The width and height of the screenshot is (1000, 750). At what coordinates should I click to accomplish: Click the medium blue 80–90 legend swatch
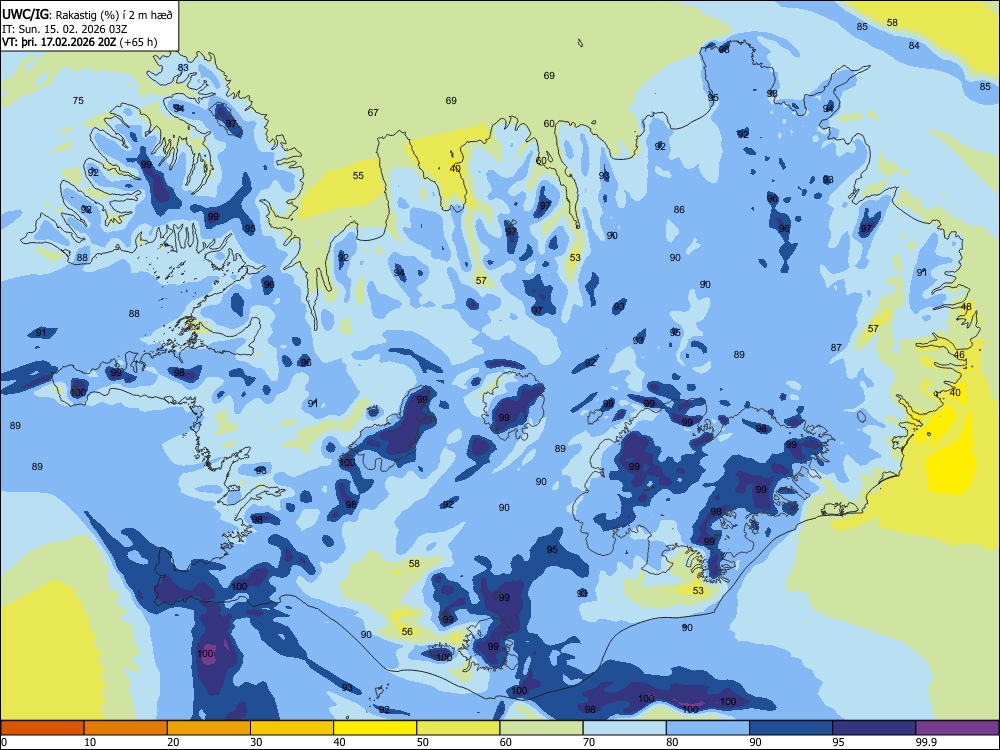tap(708, 728)
